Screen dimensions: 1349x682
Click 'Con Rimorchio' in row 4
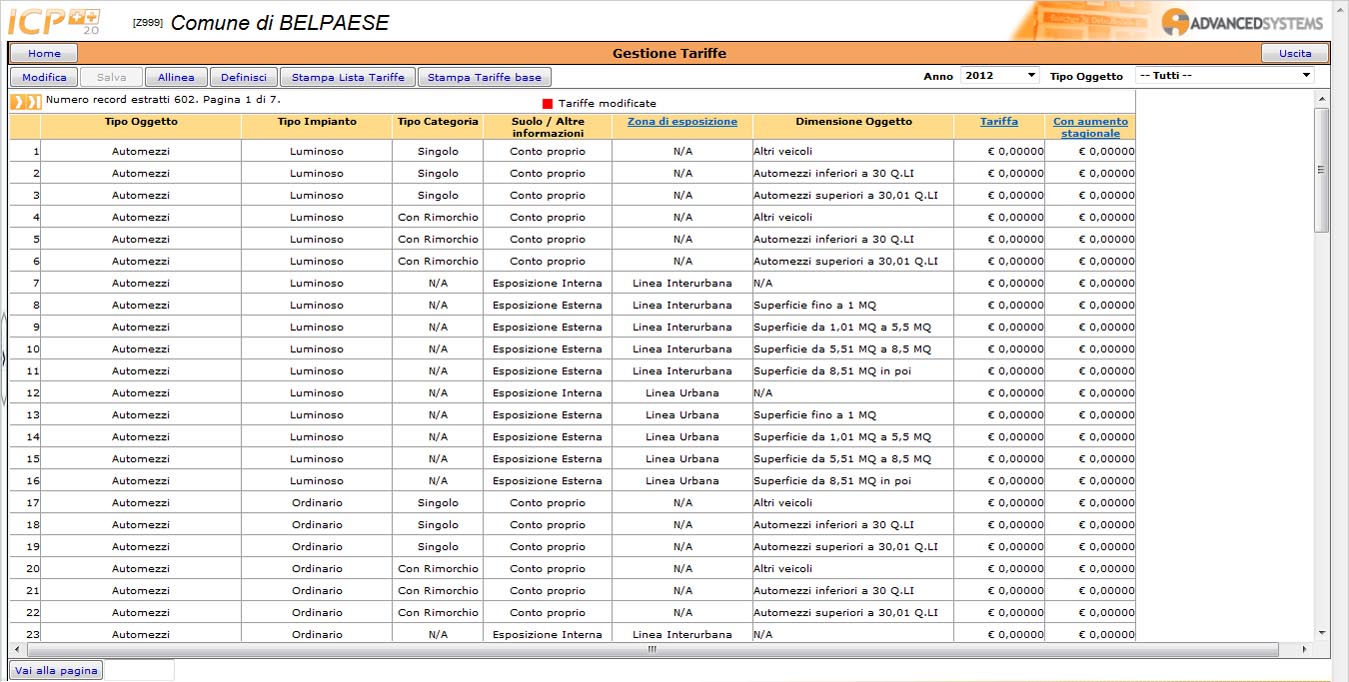click(438, 217)
